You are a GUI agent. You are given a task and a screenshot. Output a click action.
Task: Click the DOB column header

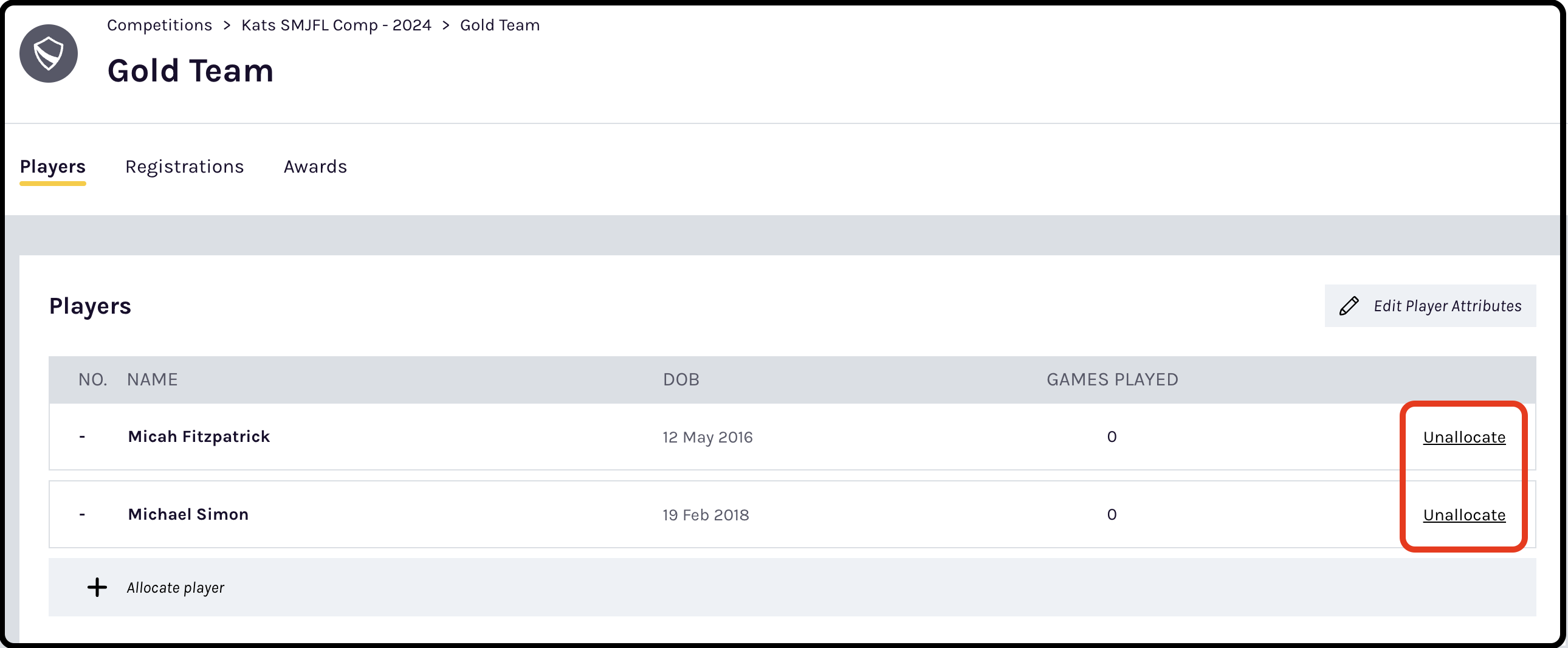(681, 379)
